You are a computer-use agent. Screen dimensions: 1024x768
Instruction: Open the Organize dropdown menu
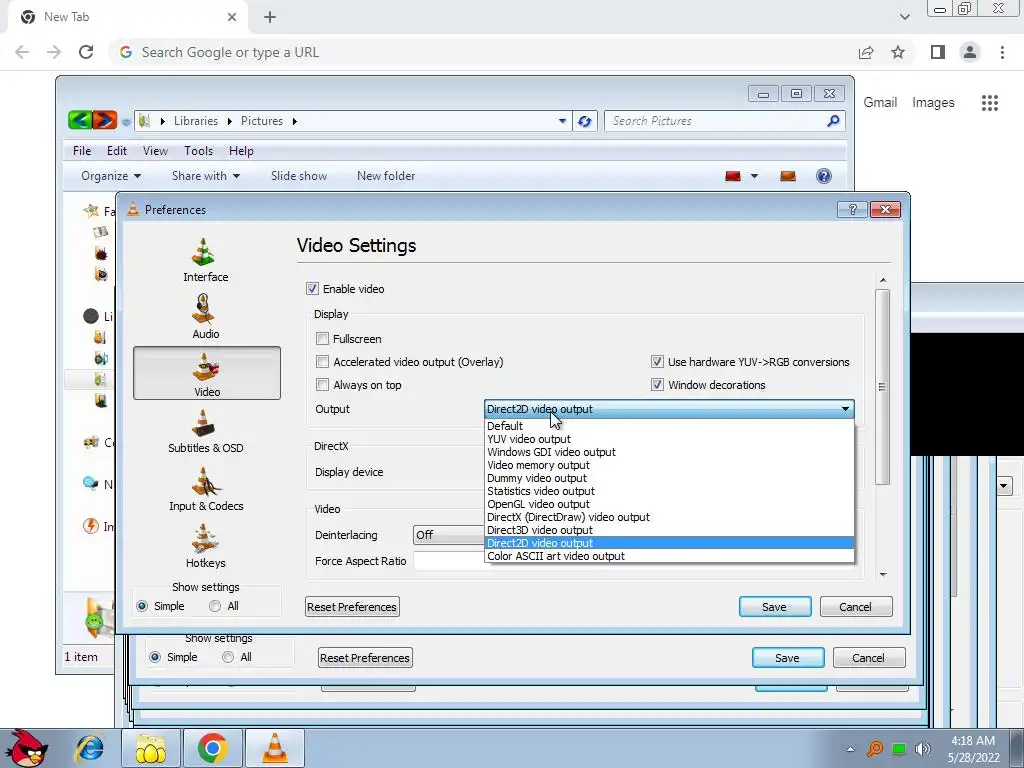[x=110, y=176]
